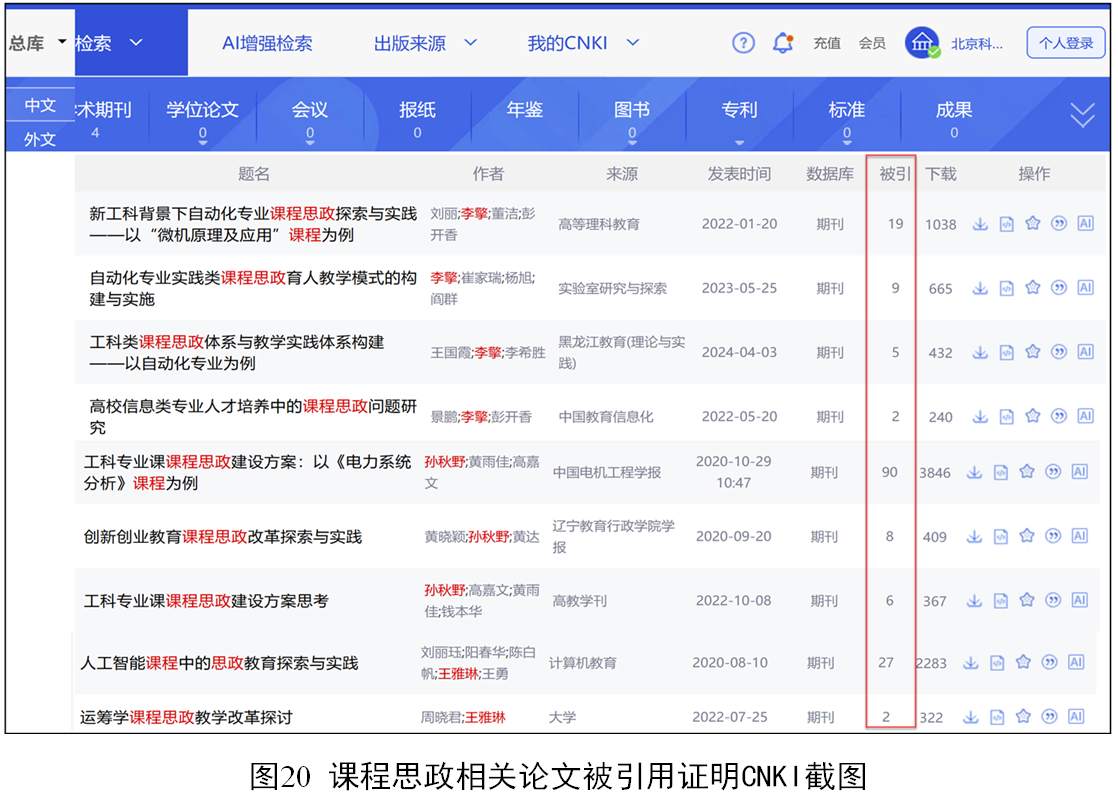Open HTML reading for the 2023-05-25 paper

click(x=1007, y=288)
